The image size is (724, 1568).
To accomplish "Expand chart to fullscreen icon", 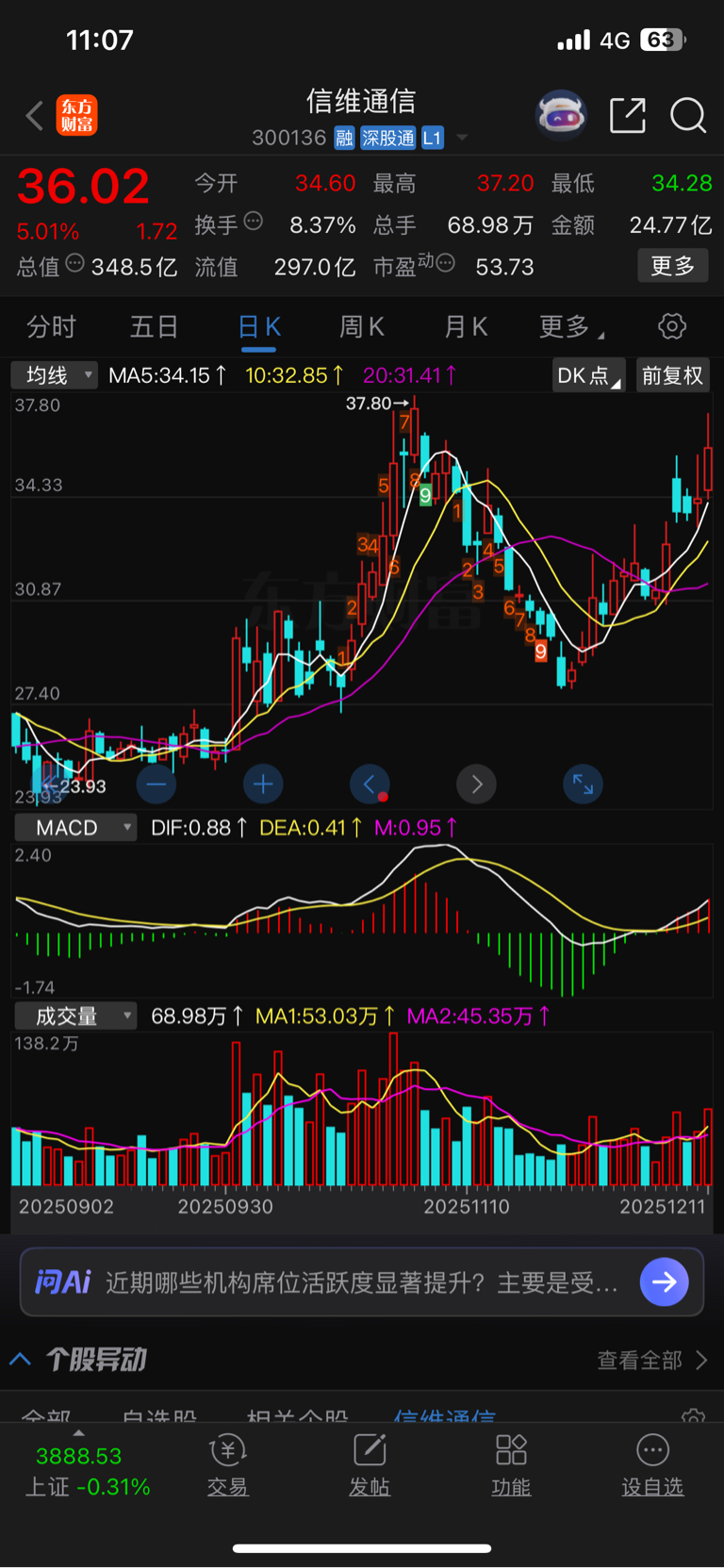I will pyautogui.click(x=583, y=784).
